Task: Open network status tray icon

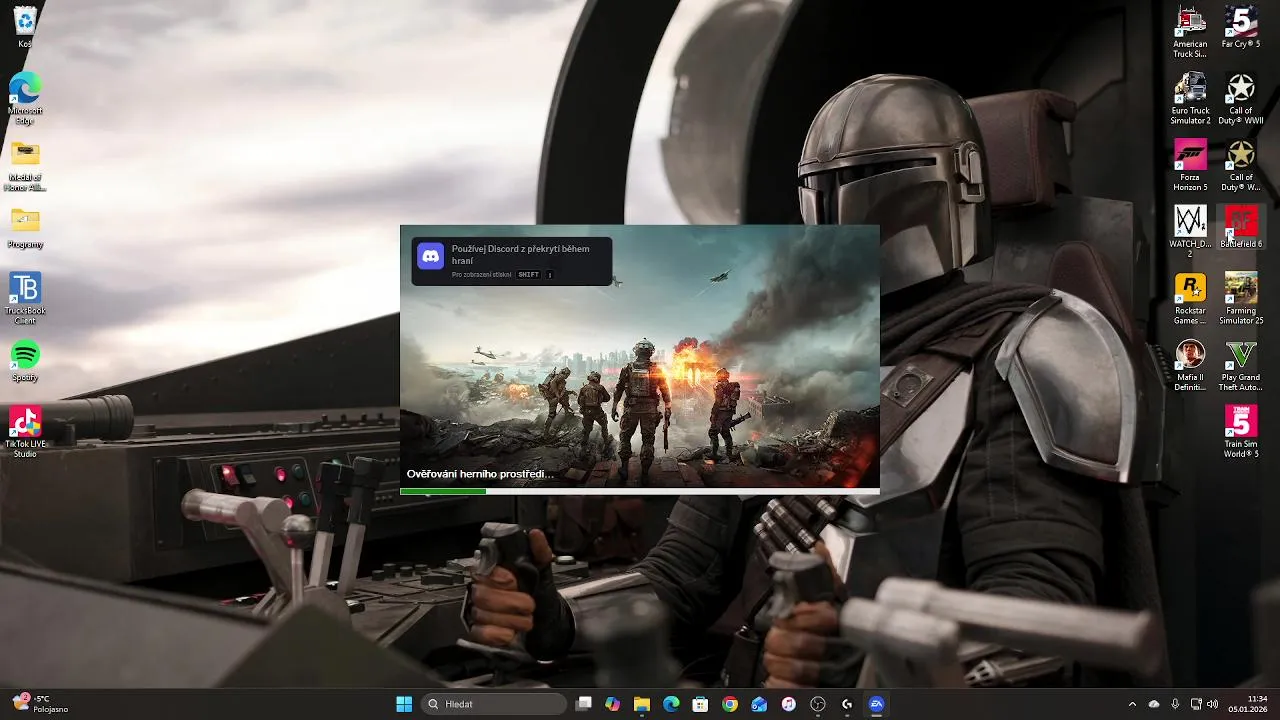Action: pos(1196,704)
